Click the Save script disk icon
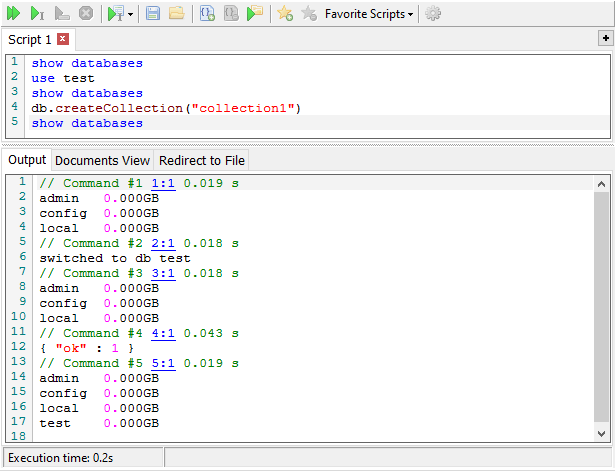Viewport: 615px width, 471px height. [153, 14]
